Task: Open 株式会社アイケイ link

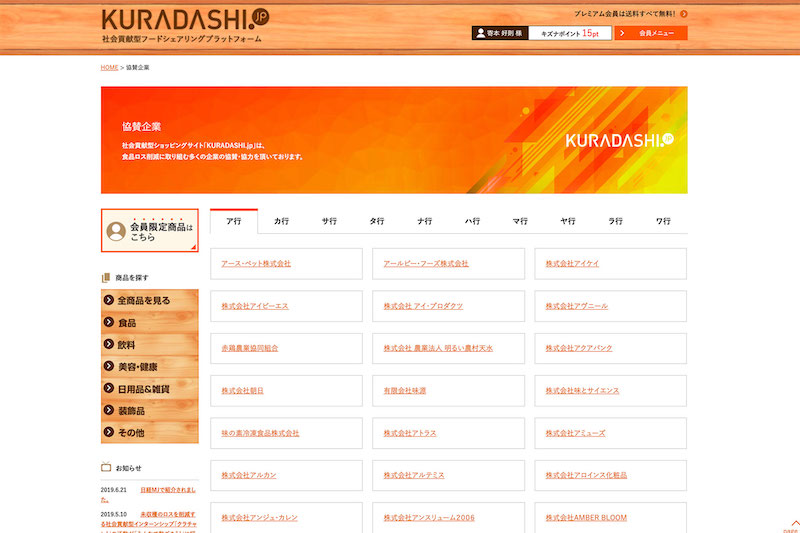Action: click(x=572, y=264)
